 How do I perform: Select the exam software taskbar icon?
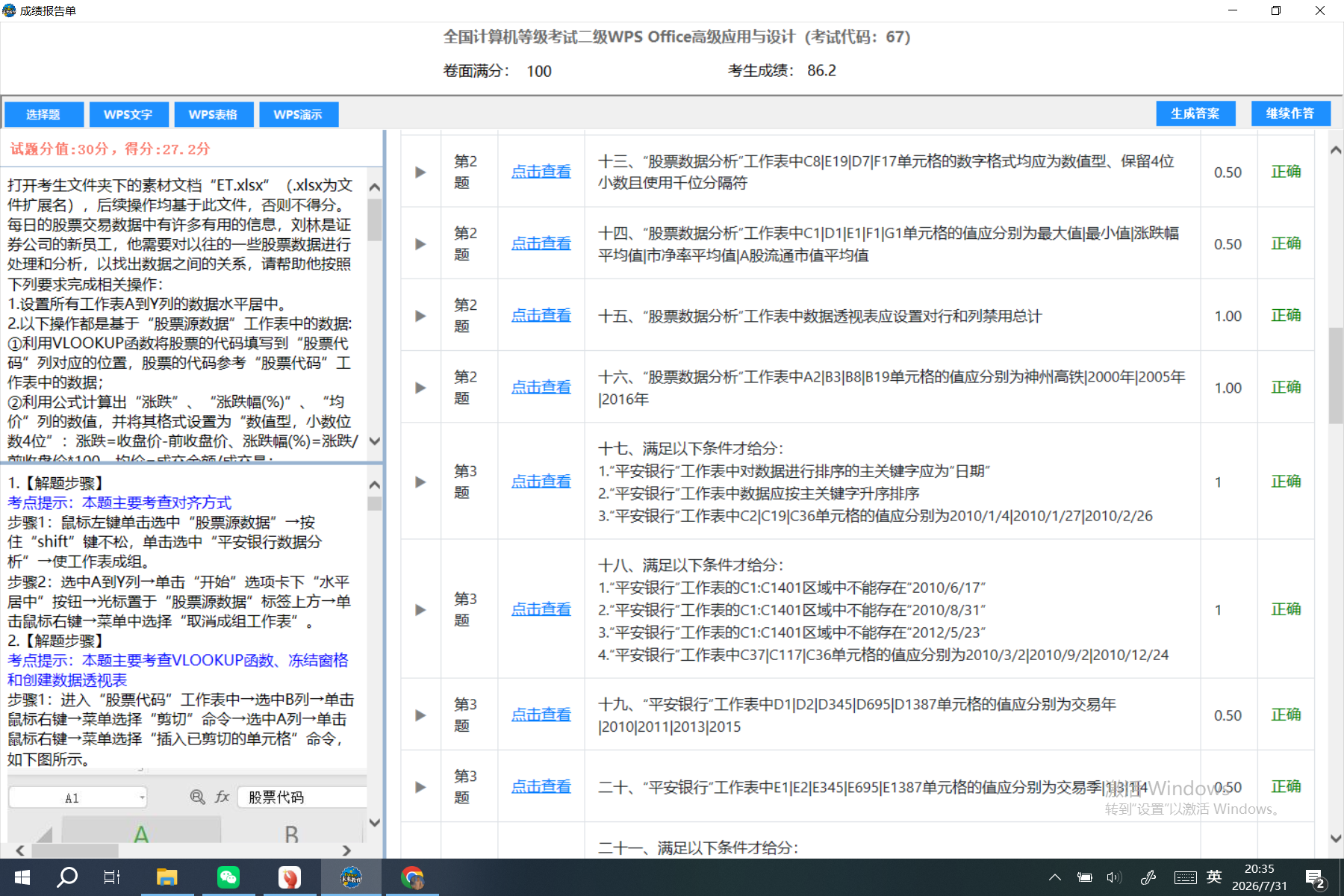pos(351,877)
